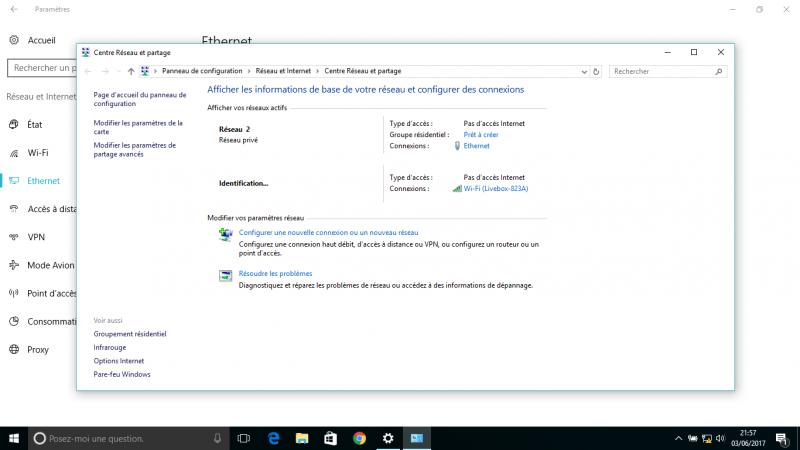Image resolution: width=800 pixels, height=450 pixels.
Task: Open Groupement résidentiel link
Action: point(130,334)
